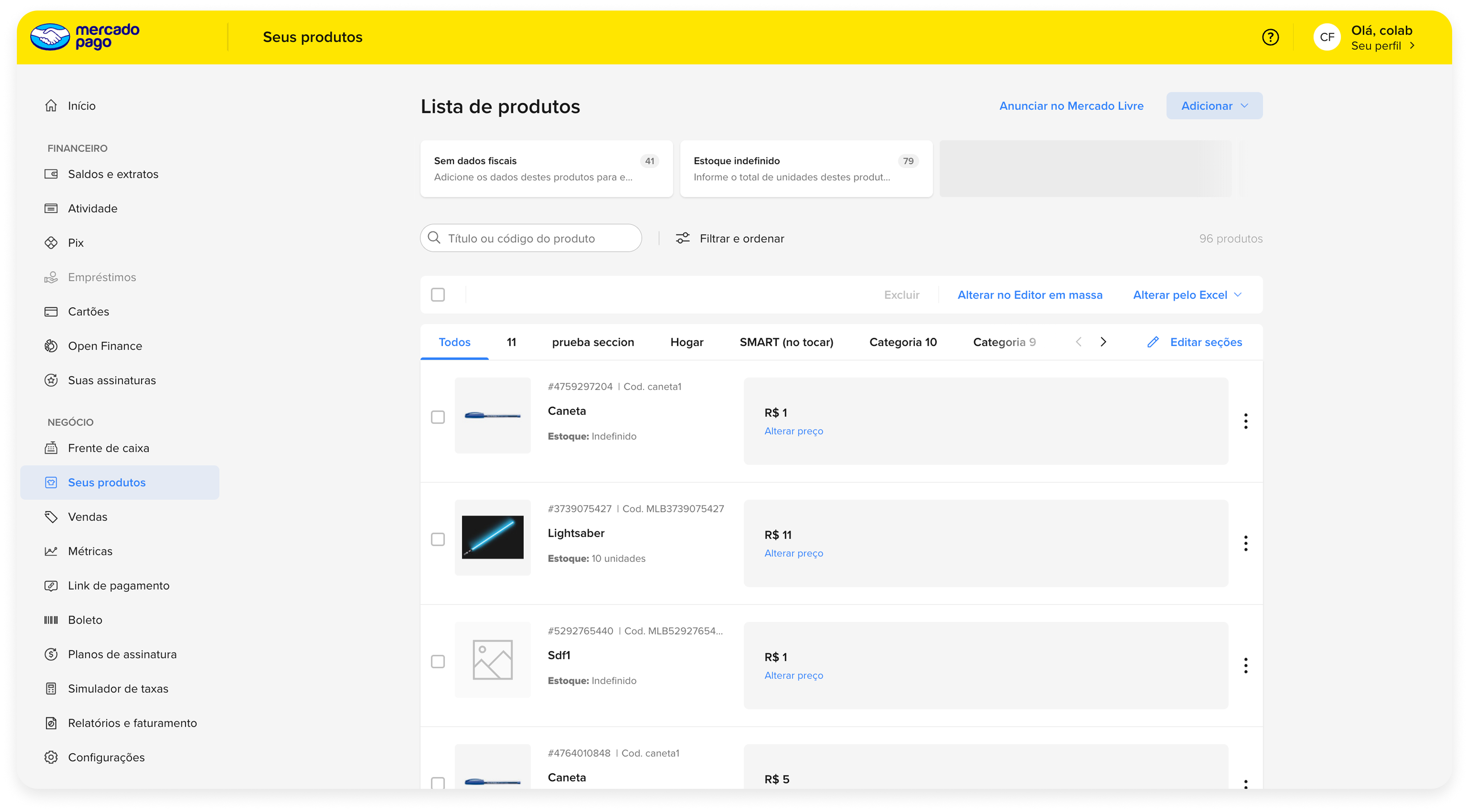Open the Estoque indefinido card
Image resolution: width=1469 pixels, height=812 pixels.
pos(806,169)
